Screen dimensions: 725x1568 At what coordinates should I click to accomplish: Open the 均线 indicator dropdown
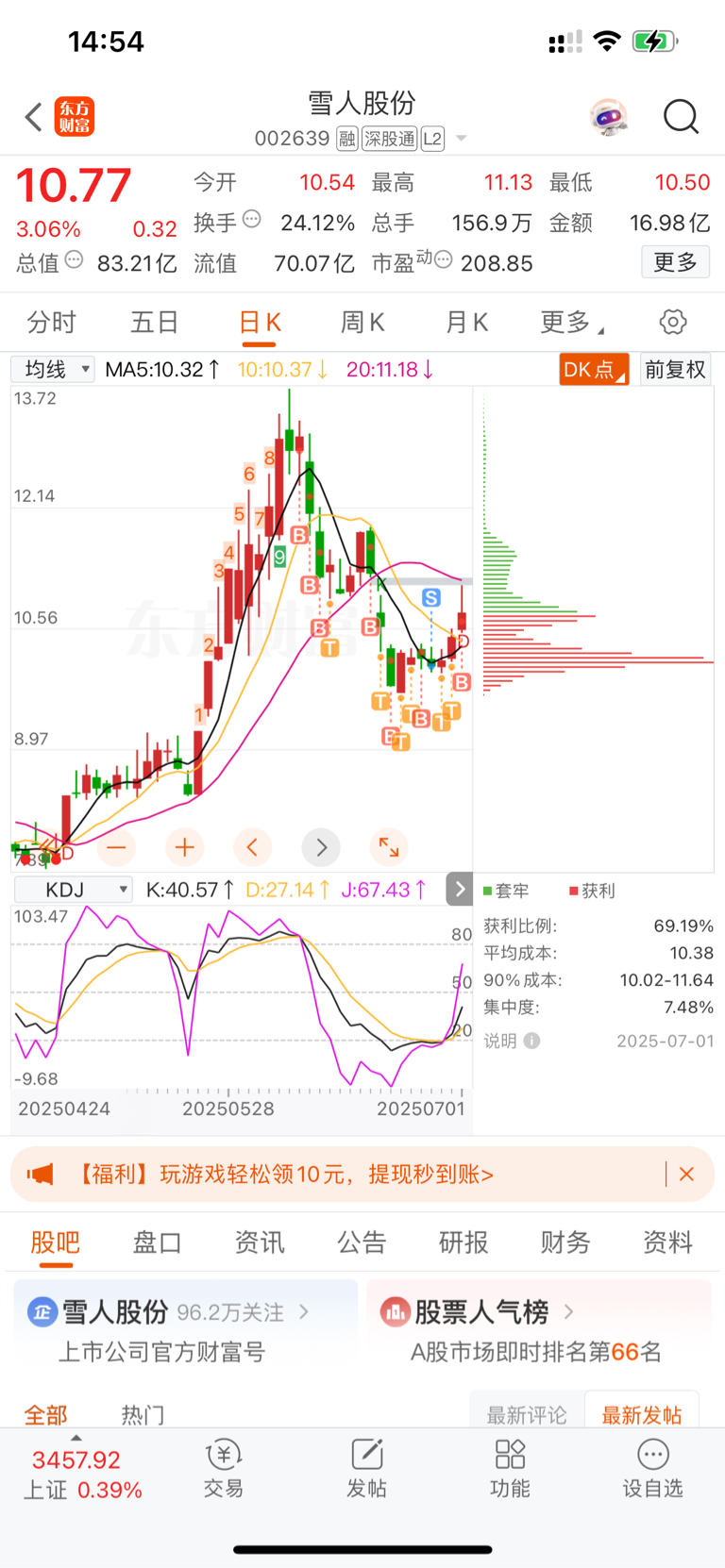(x=53, y=369)
